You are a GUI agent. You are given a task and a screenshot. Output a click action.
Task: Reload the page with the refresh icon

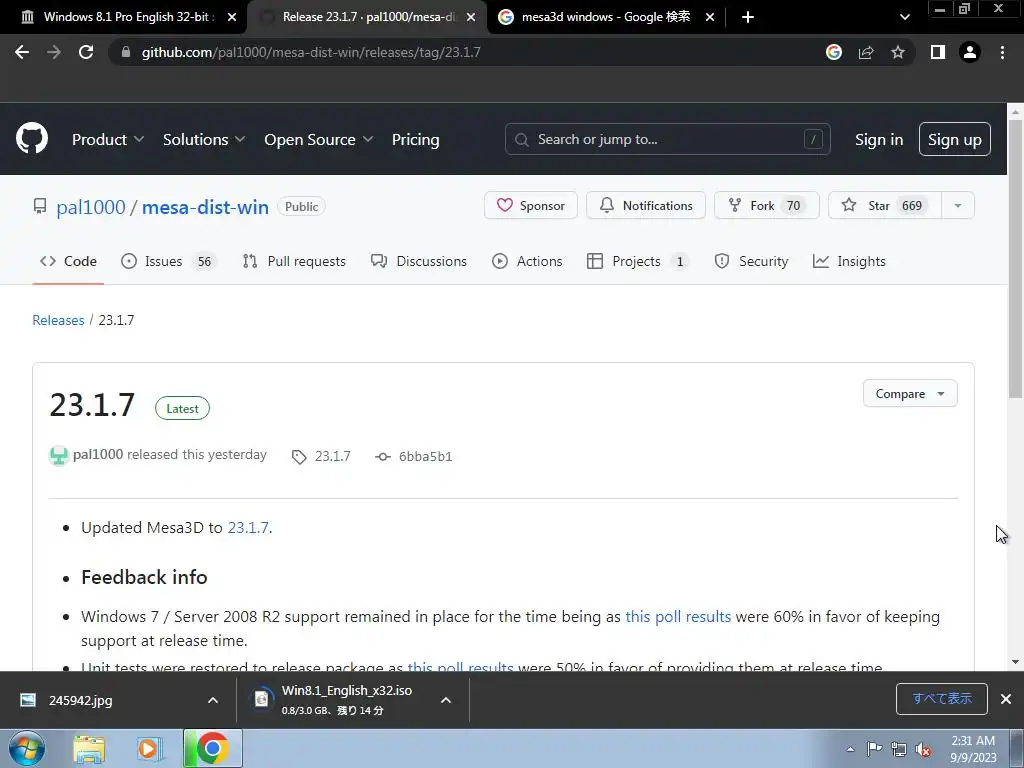pos(86,52)
